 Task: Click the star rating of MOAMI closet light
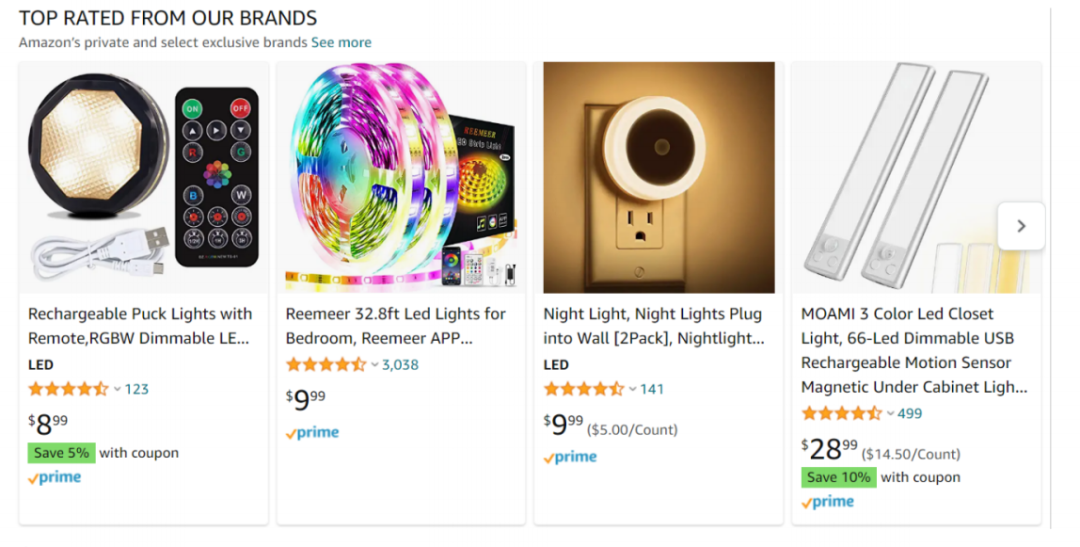click(x=841, y=414)
